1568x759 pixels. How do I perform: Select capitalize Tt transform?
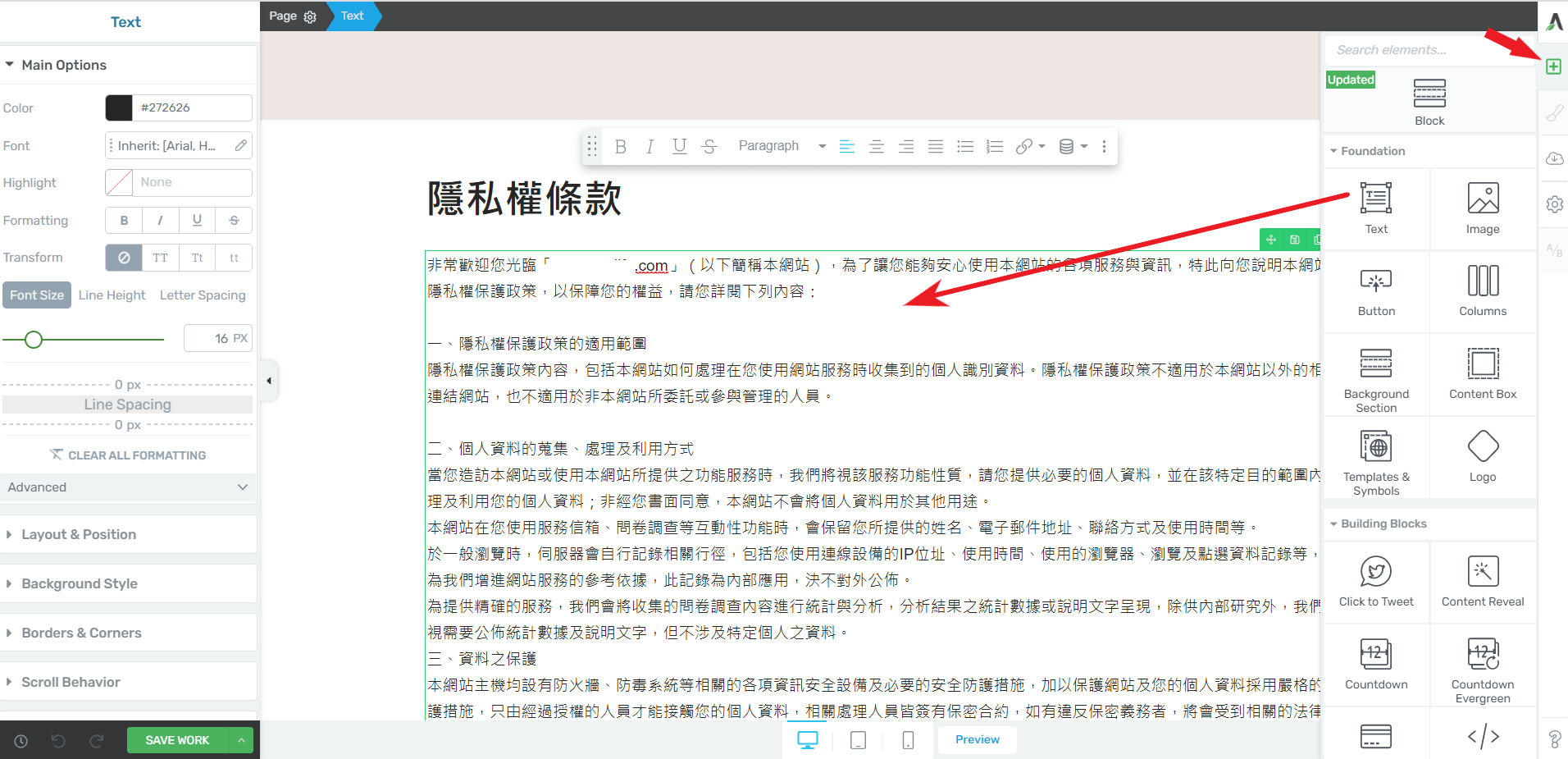197,258
